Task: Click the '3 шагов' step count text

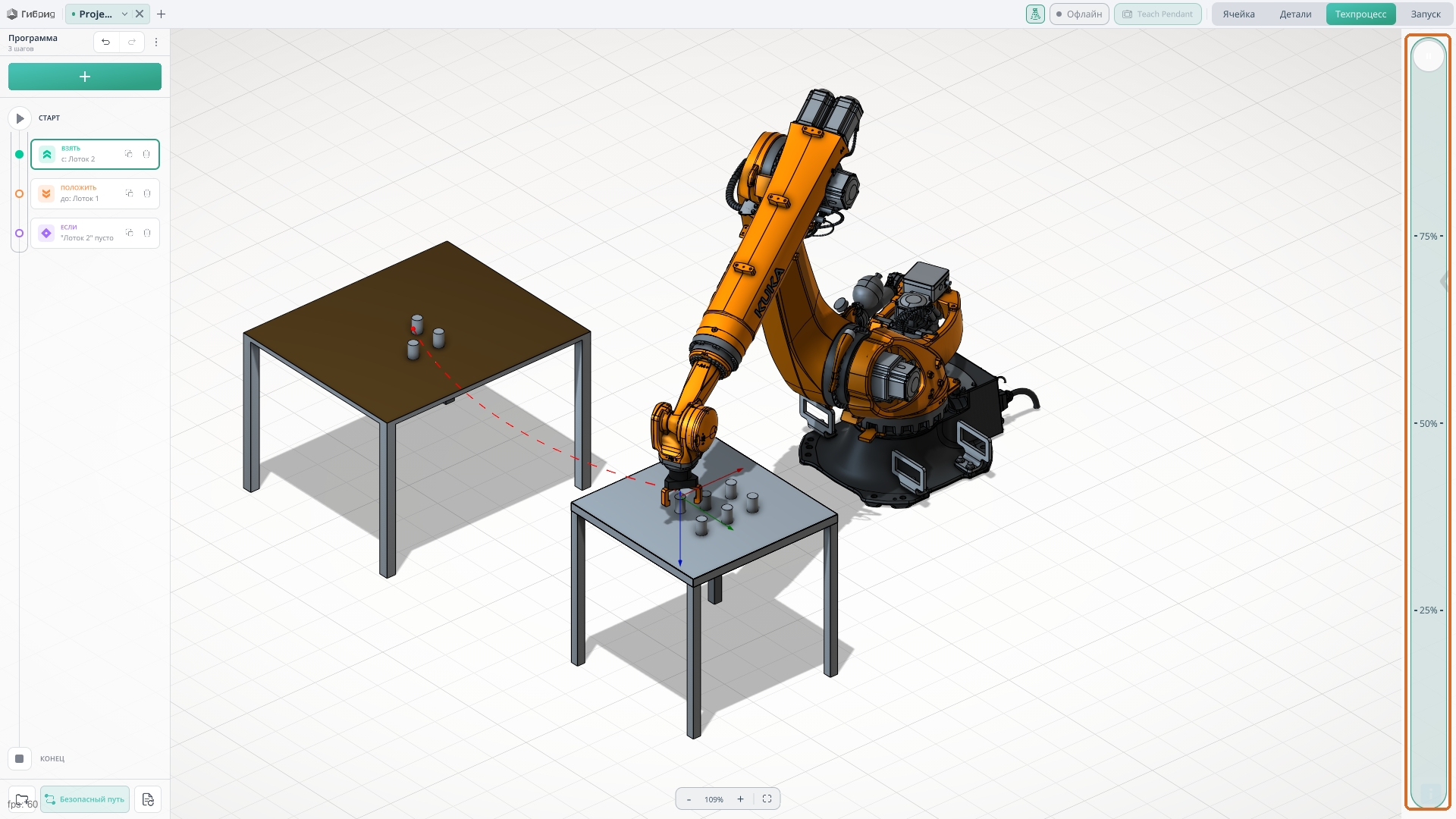Action: [x=20, y=49]
